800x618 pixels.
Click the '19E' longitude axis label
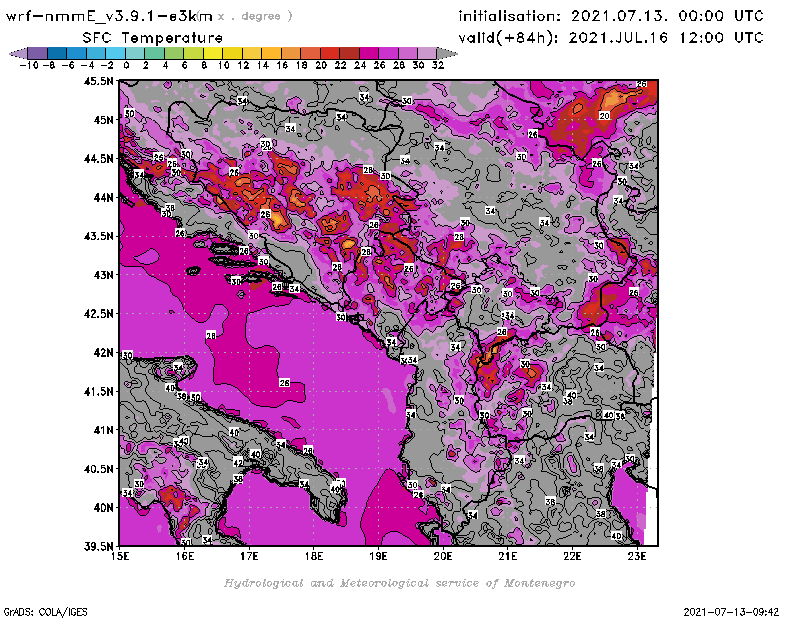point(378,556)
